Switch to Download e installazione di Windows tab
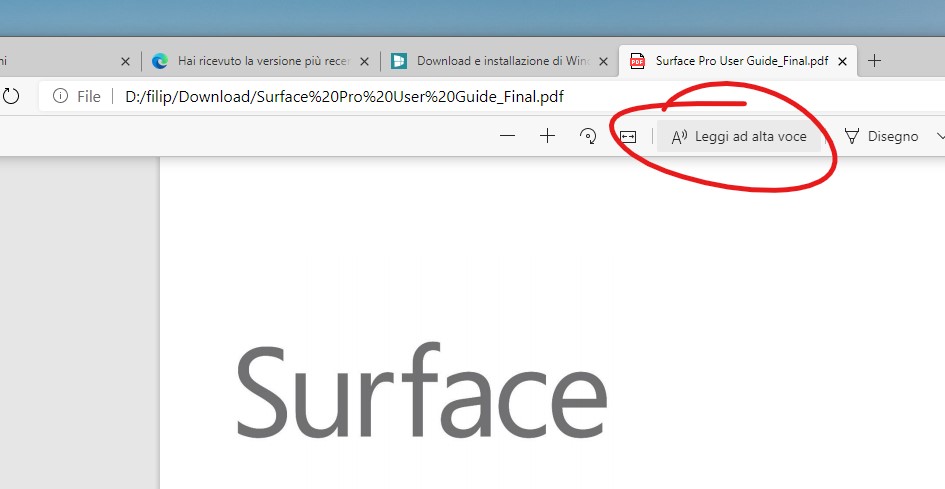Screen dimensions: 945x489 coord(500,61)
